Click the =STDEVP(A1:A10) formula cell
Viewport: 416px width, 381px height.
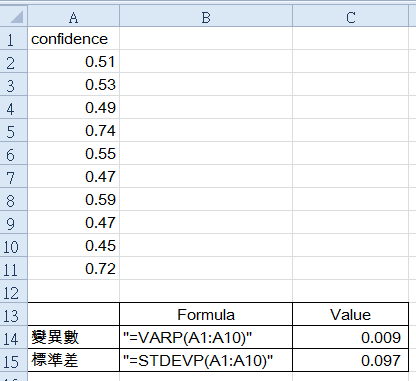(206, 360)
